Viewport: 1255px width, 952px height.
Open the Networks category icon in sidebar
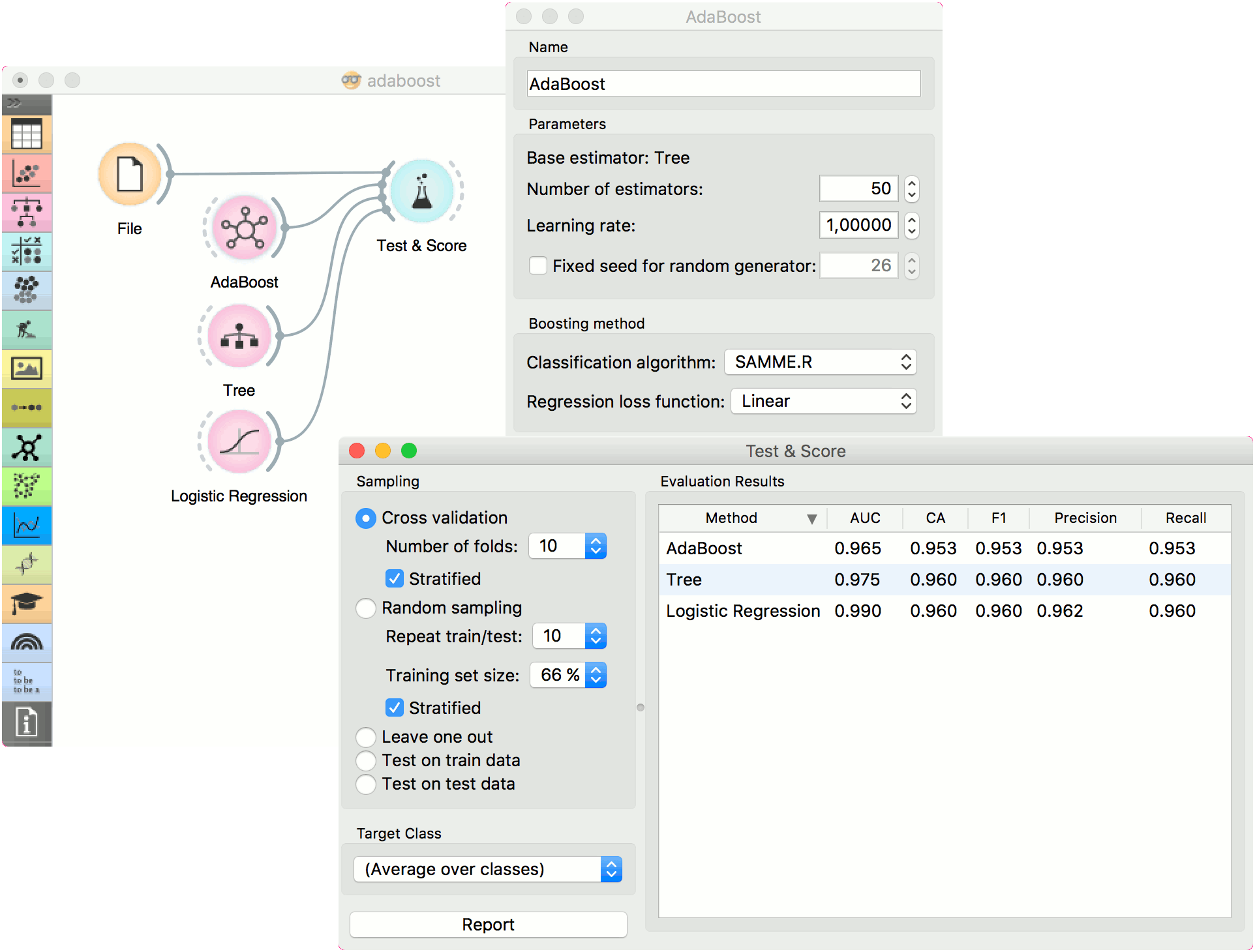pyautogui.click(x=27, y=447)
